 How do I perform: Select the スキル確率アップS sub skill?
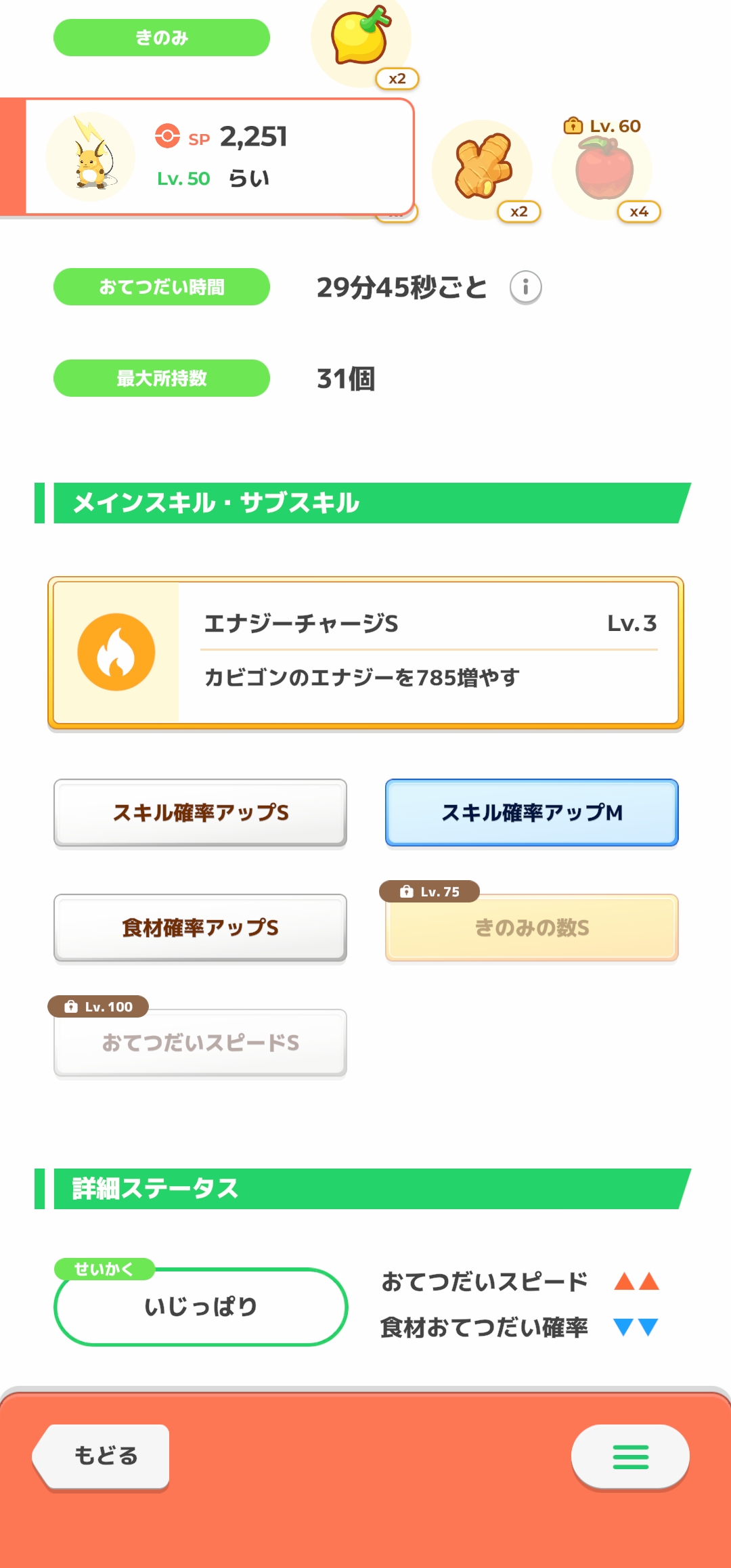[x=200, y=812]
